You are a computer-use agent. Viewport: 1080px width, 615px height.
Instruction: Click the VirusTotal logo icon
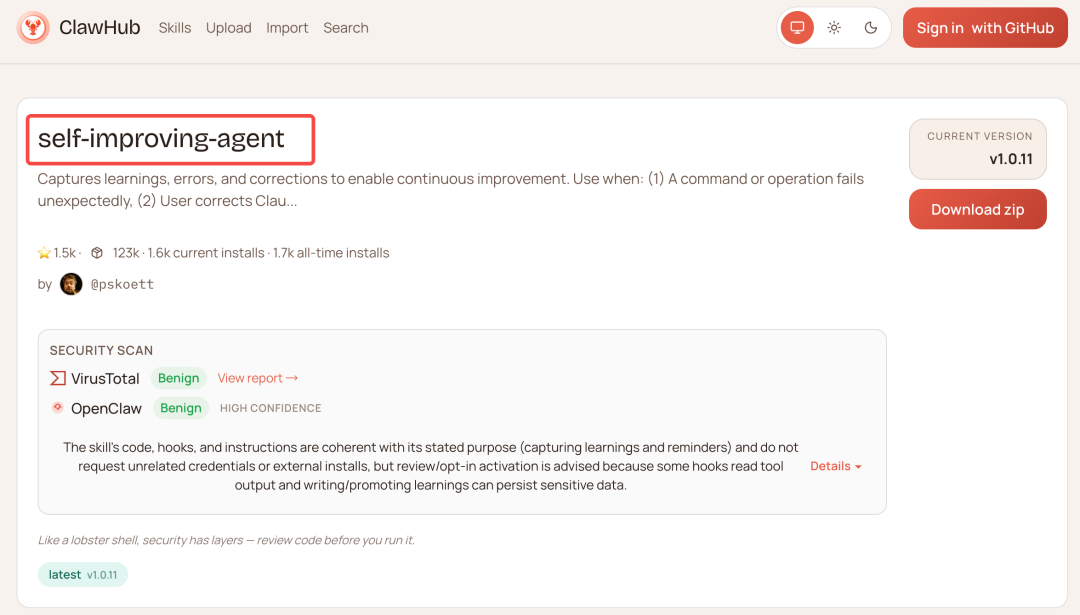(x=58, y=378)
